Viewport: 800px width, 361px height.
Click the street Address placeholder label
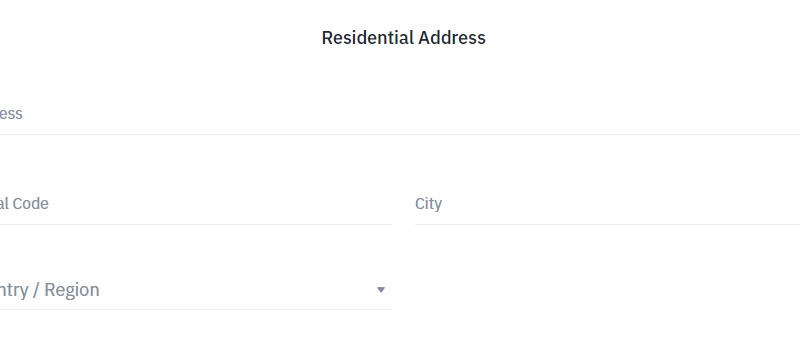pos(11,114)
